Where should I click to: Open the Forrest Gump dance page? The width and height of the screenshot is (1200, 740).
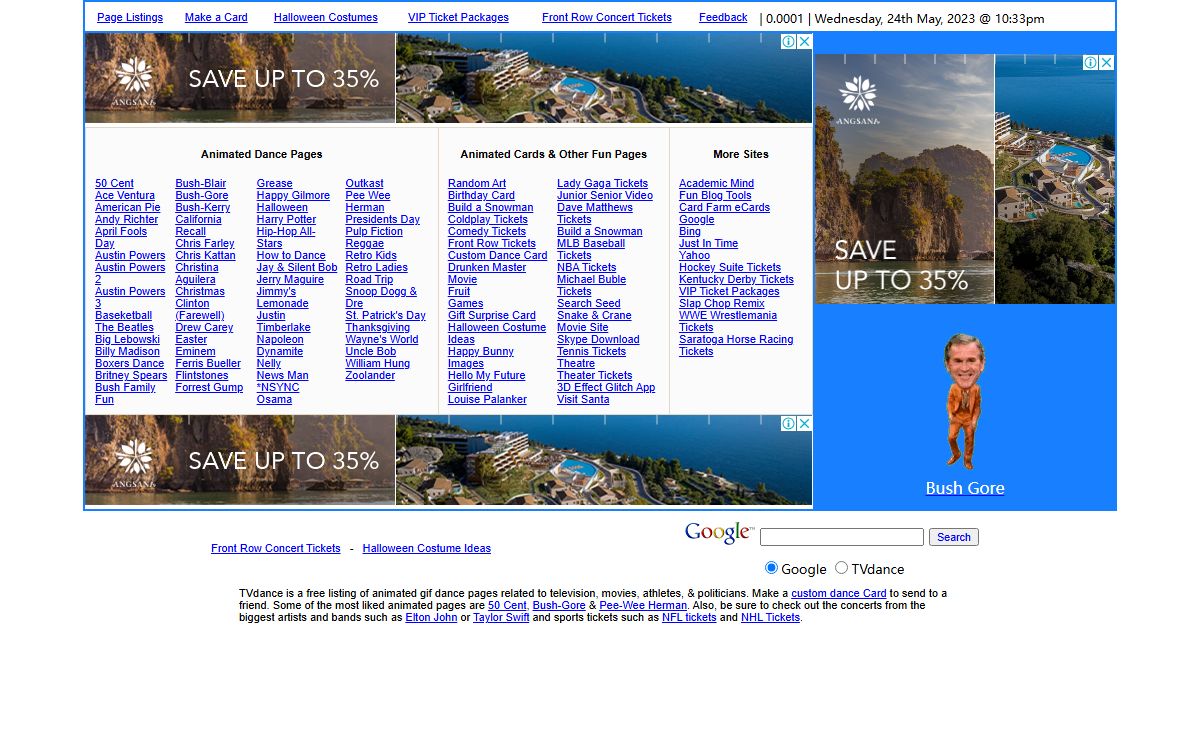coord(209,387)
